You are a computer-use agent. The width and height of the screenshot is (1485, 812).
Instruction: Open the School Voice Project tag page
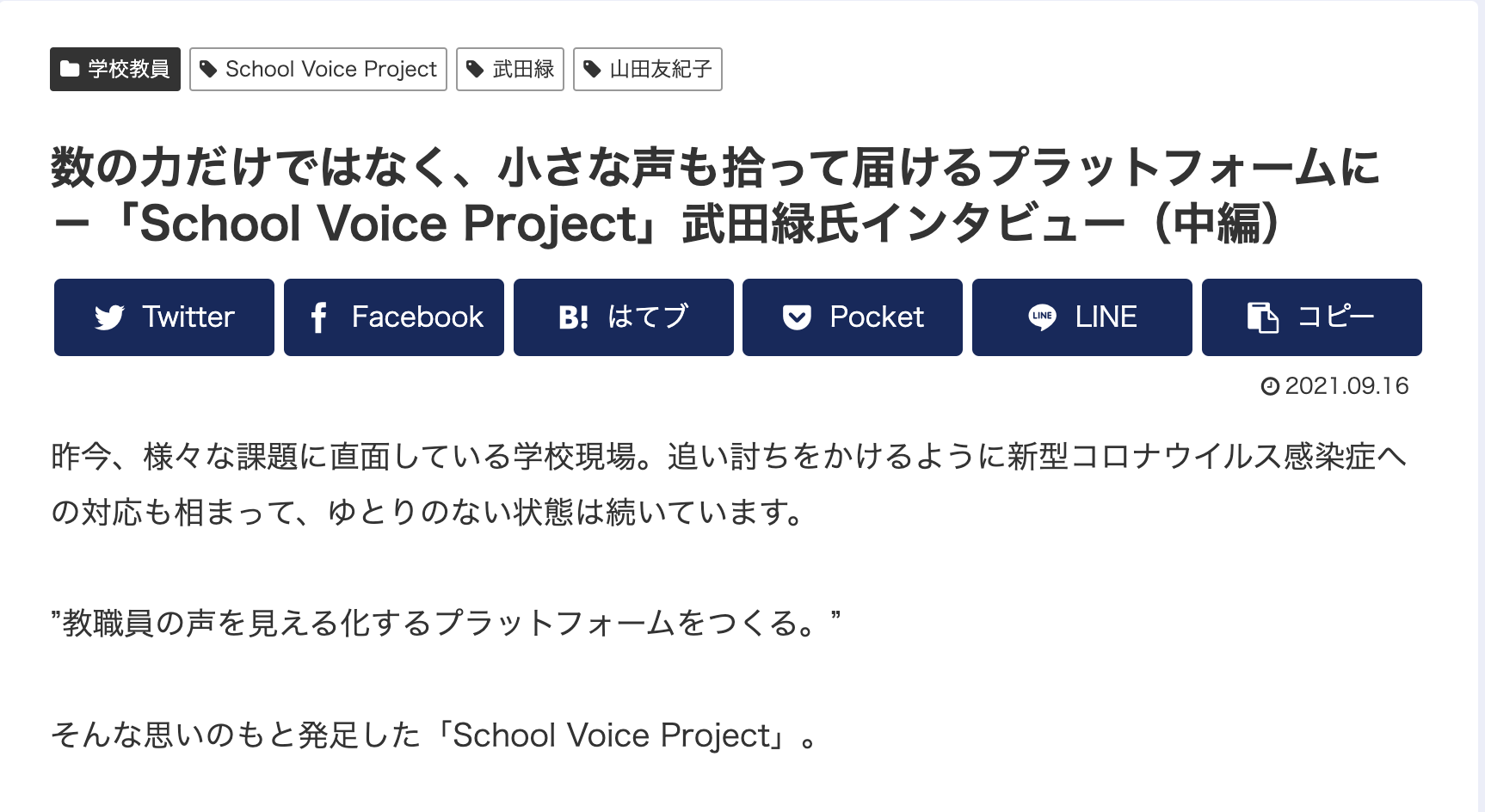317,69
